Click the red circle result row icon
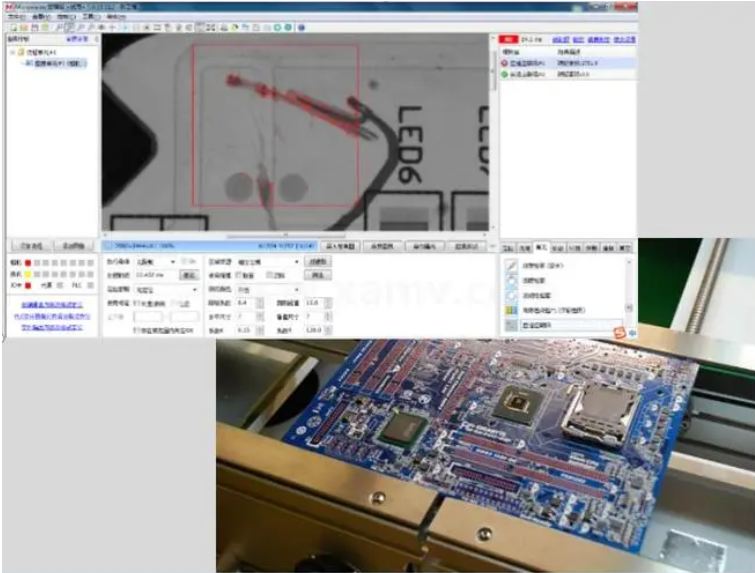The height and width of the screenshot is (573, 755). click(505, 63)
